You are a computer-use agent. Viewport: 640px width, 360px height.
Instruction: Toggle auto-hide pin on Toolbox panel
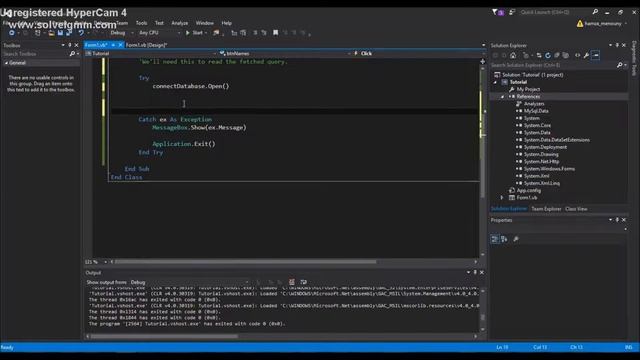[69, 45]
